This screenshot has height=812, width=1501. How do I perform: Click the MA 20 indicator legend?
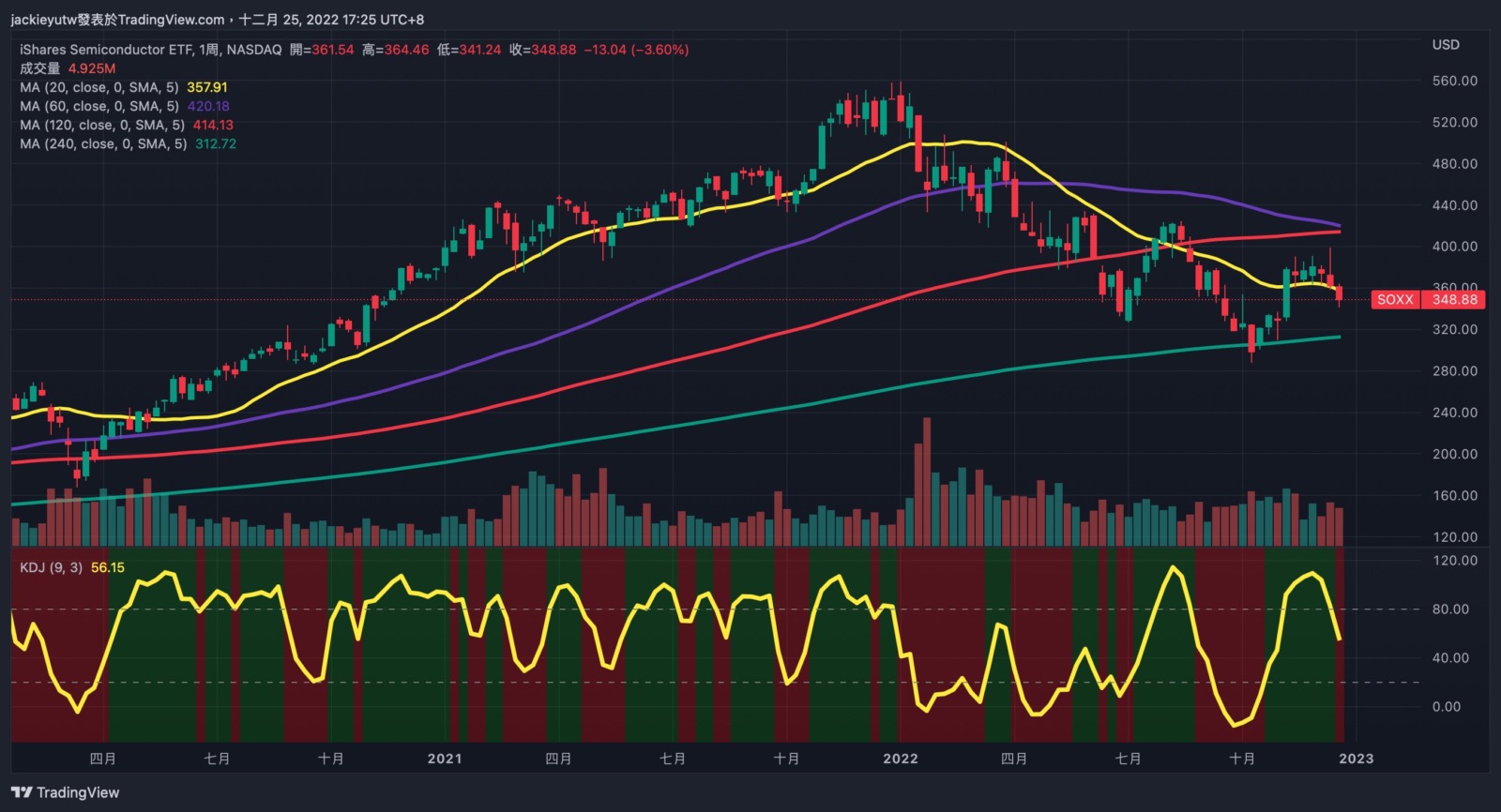99,87
